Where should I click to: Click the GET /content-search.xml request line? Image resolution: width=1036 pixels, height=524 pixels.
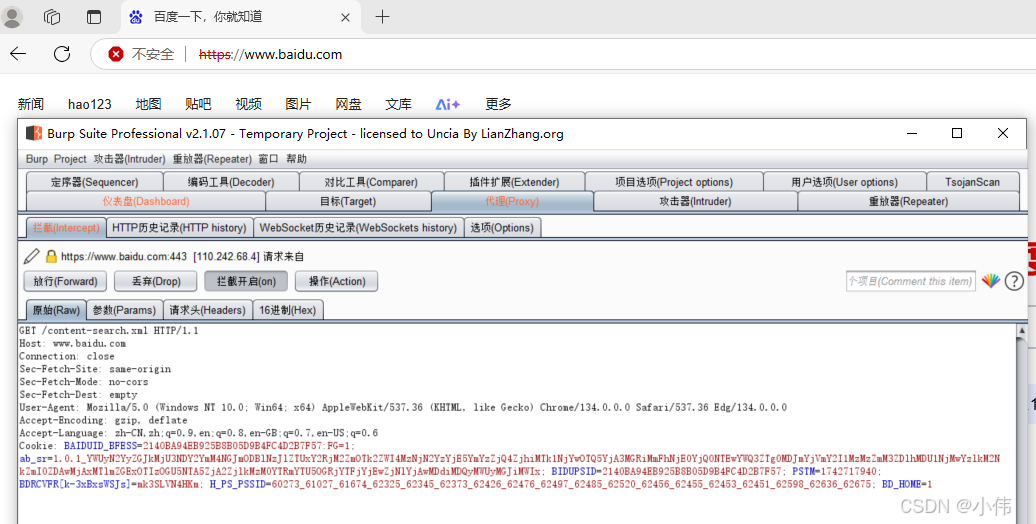[109, 330]
